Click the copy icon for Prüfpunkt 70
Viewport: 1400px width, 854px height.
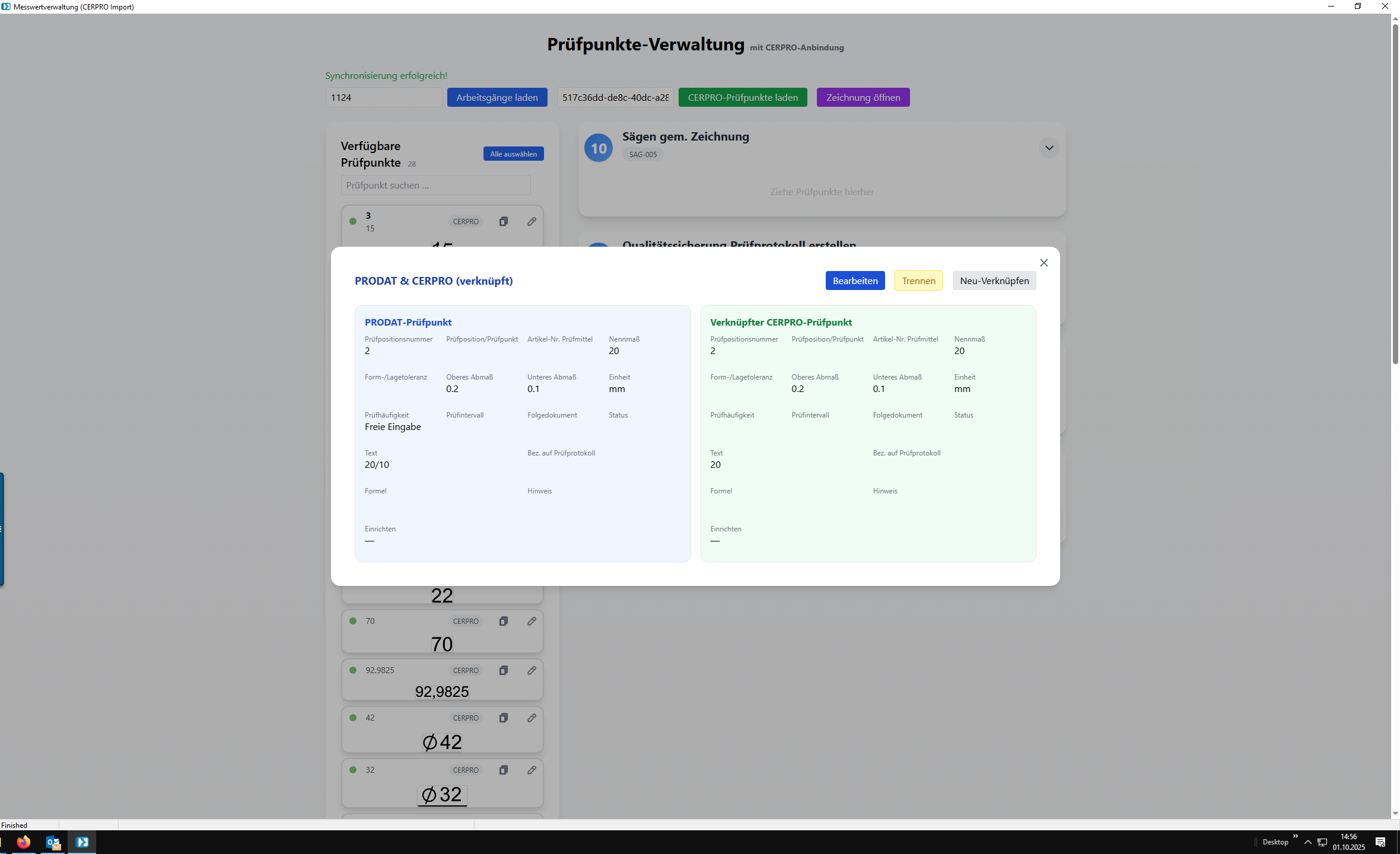(x=503, y=621)
